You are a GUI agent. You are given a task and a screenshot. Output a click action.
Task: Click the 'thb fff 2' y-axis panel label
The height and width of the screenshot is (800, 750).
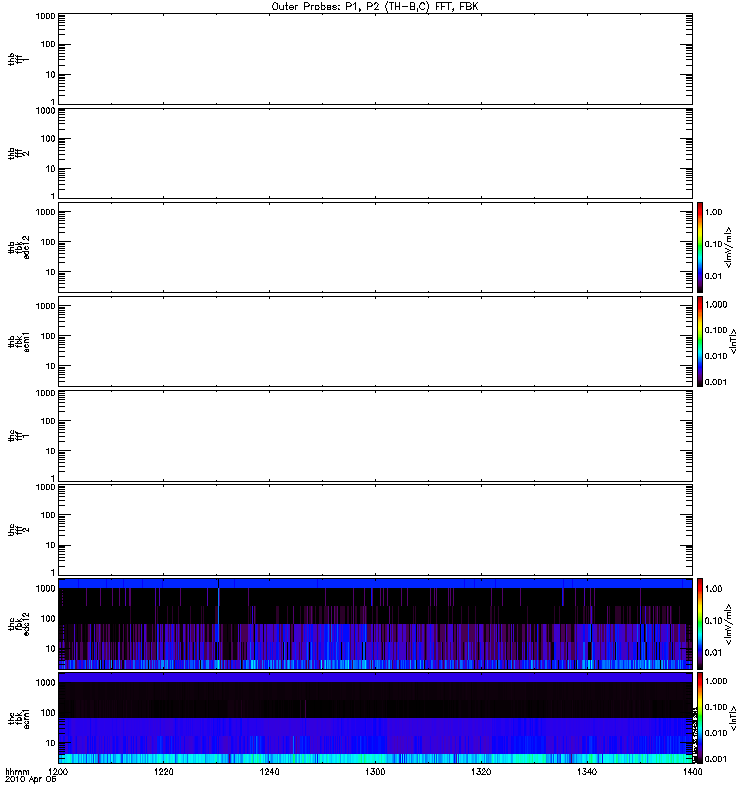coord(18,153)
